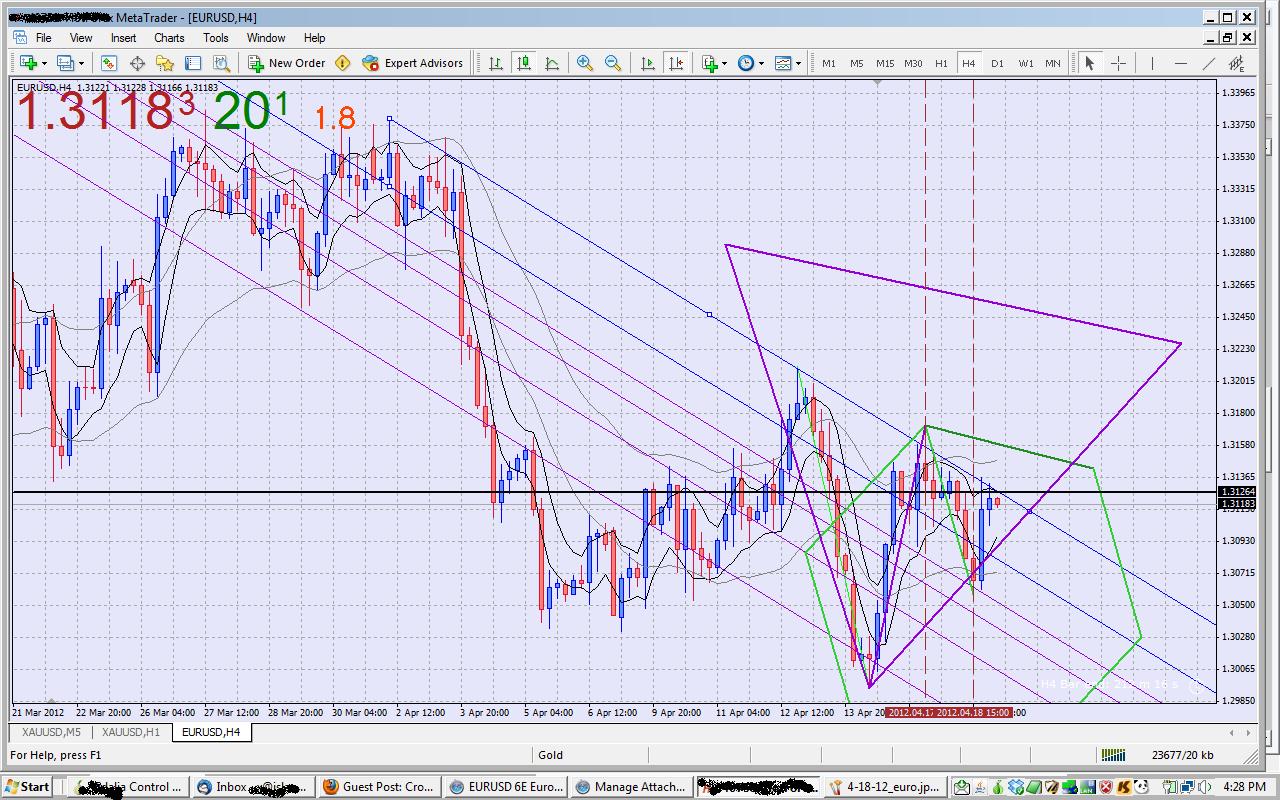Screen dimensions: 1280x800
Task: Open the Templates icon
Action: (783, 63)
